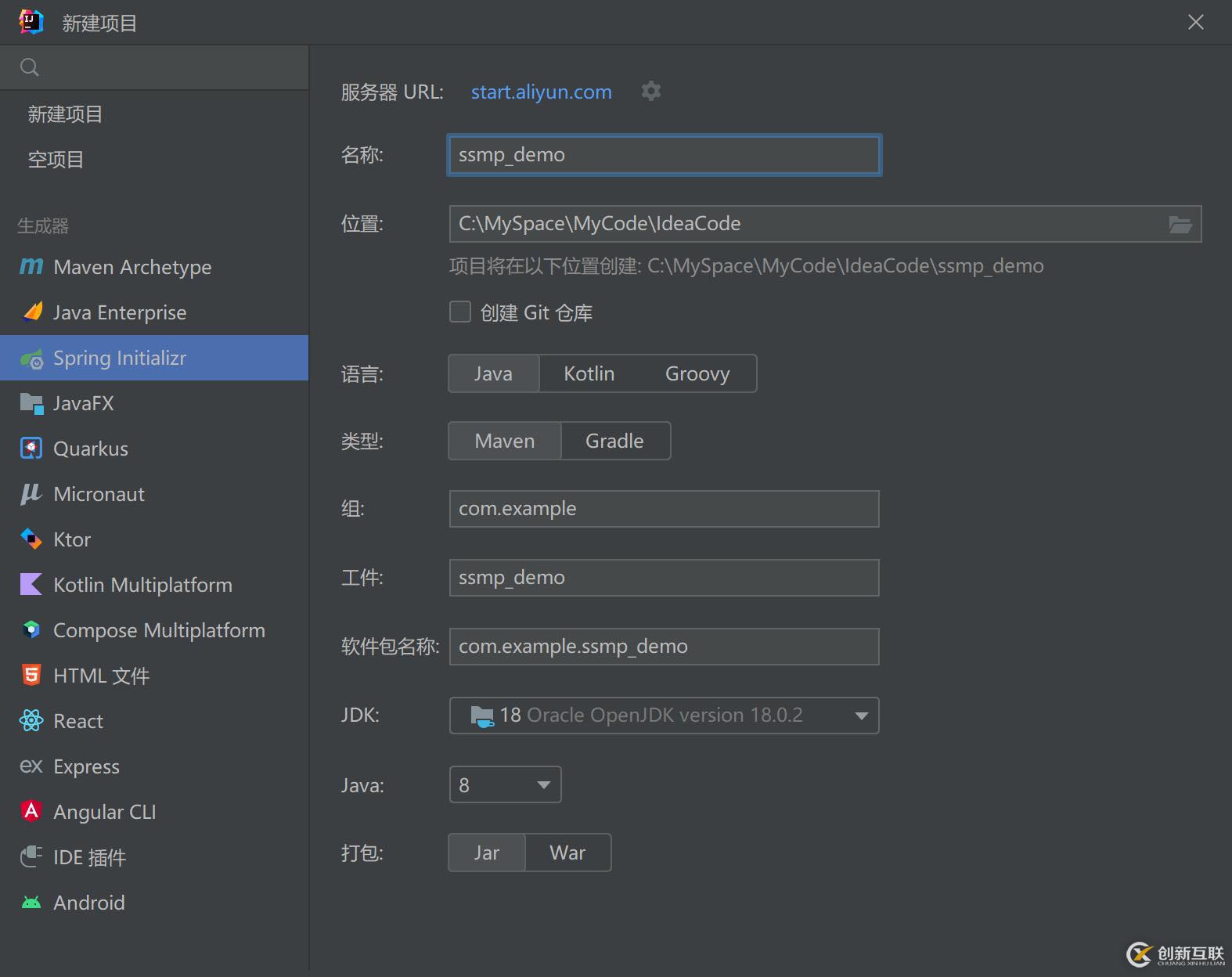Browse location with the folder icon
Screen dimensions: 1232x977
pyautogui.click(x=1180, y=225)
